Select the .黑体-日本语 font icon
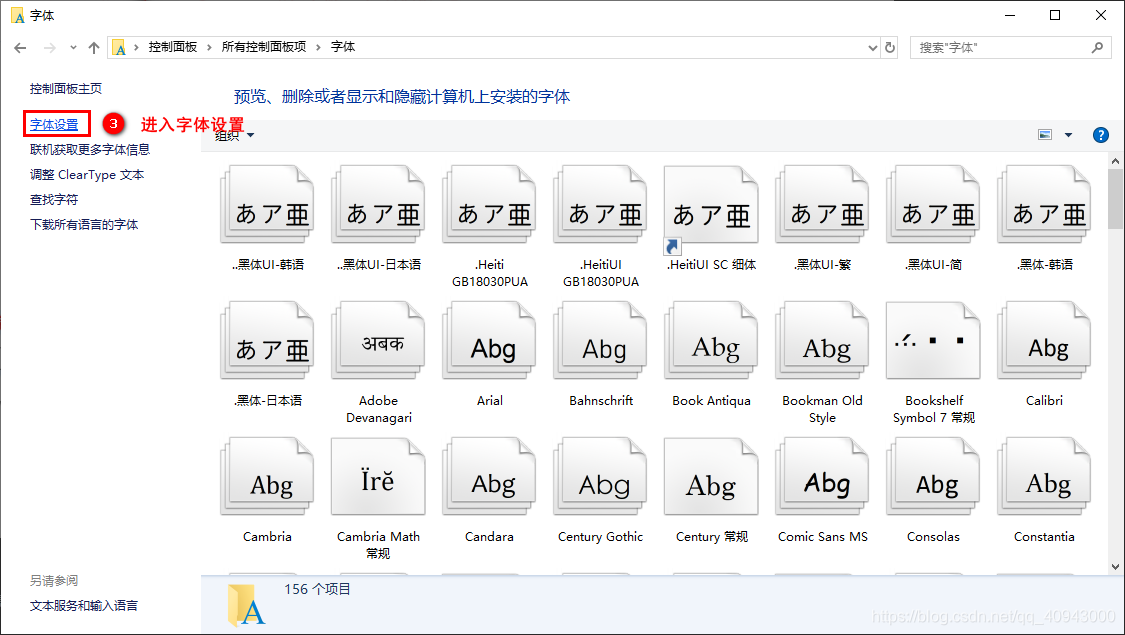This screenshot has width=1125, height=635. (x=267, y=341)
